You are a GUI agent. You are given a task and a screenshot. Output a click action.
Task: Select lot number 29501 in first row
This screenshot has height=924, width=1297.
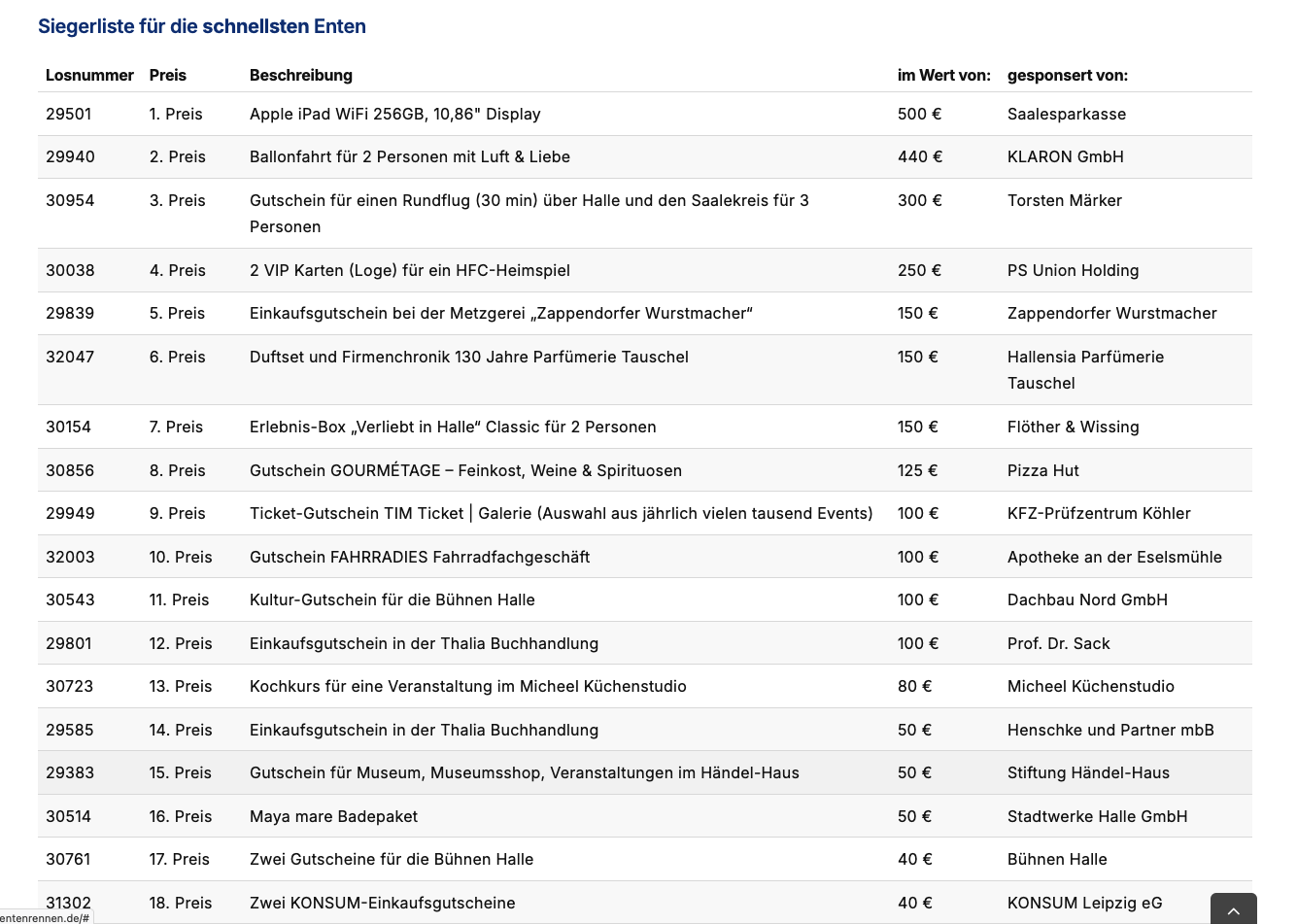68,114
